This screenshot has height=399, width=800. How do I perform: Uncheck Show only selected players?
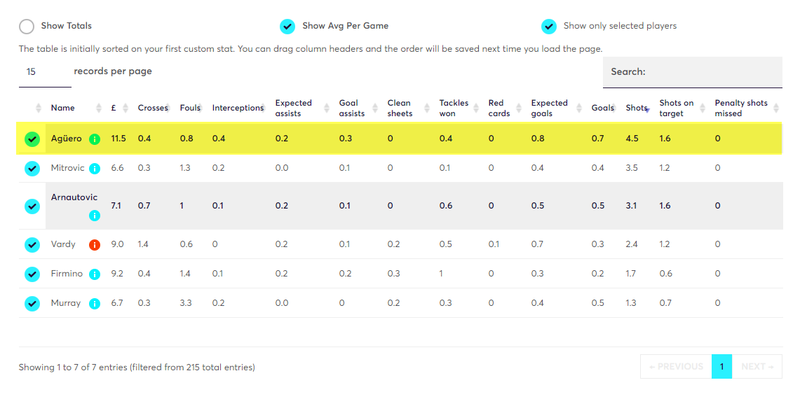(549, 26)
